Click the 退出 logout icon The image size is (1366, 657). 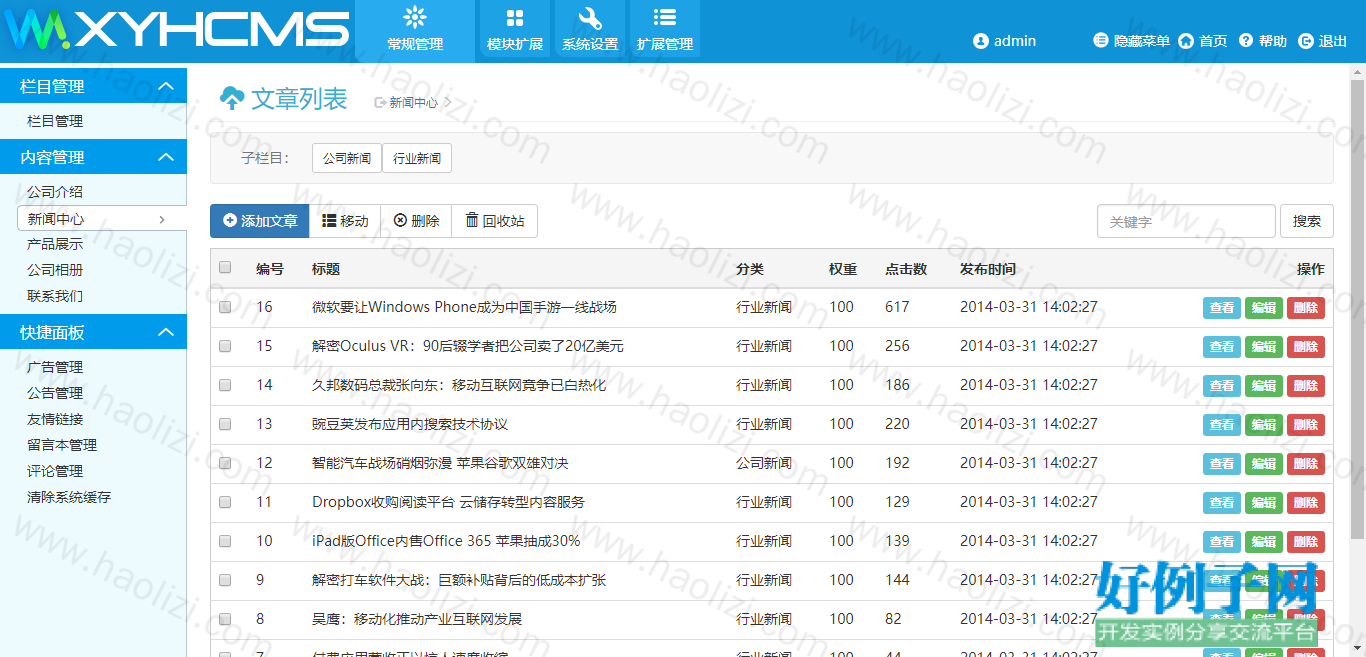[x=1306, y=41]
